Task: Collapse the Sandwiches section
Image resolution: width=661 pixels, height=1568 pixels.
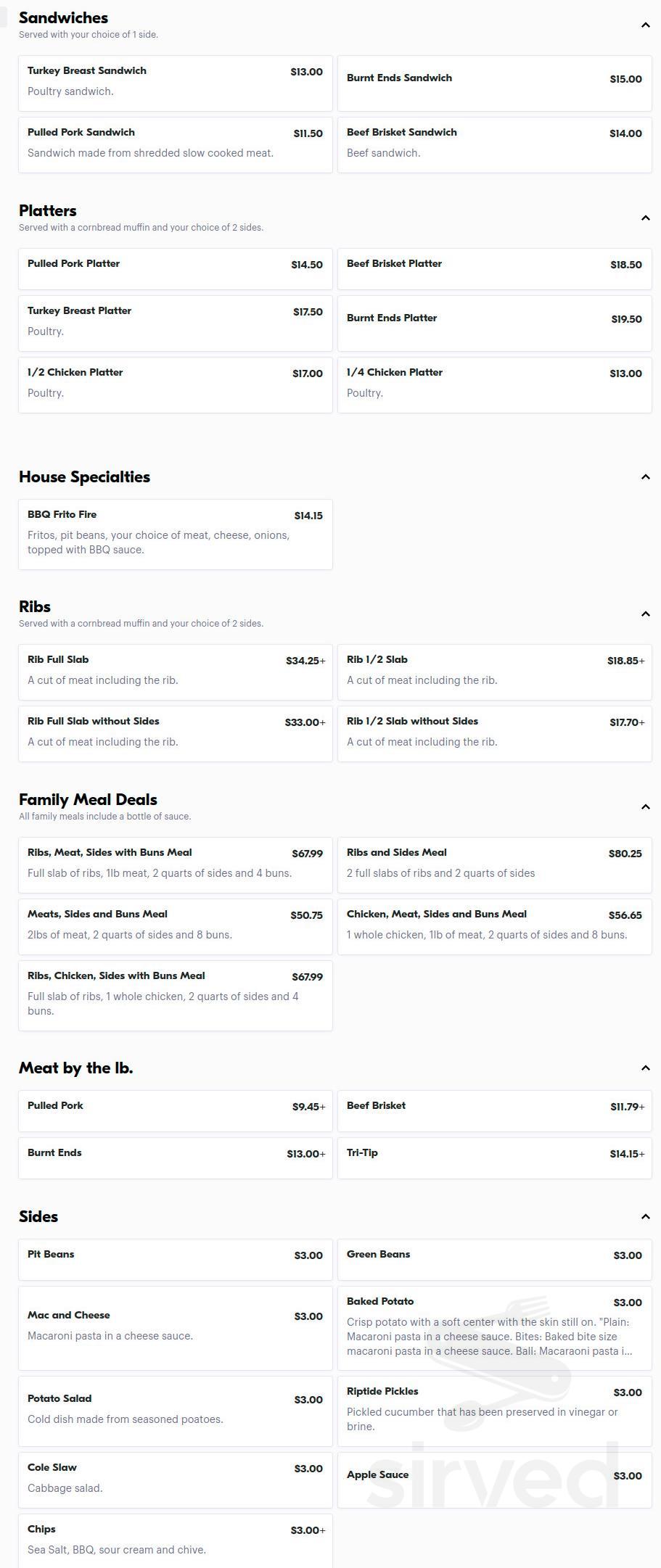Action: pyautogui.click(x=645, y=24)
